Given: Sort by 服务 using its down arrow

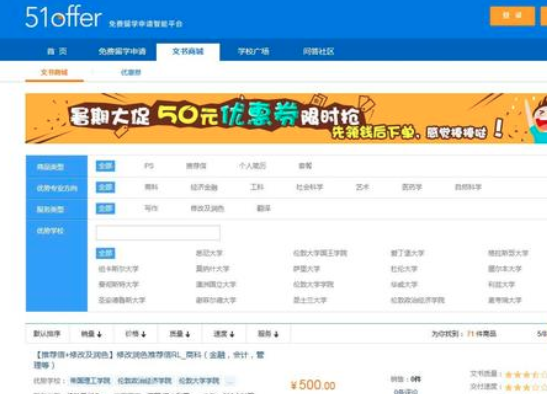Looking at the screenshot, I should tap(276, 334).
